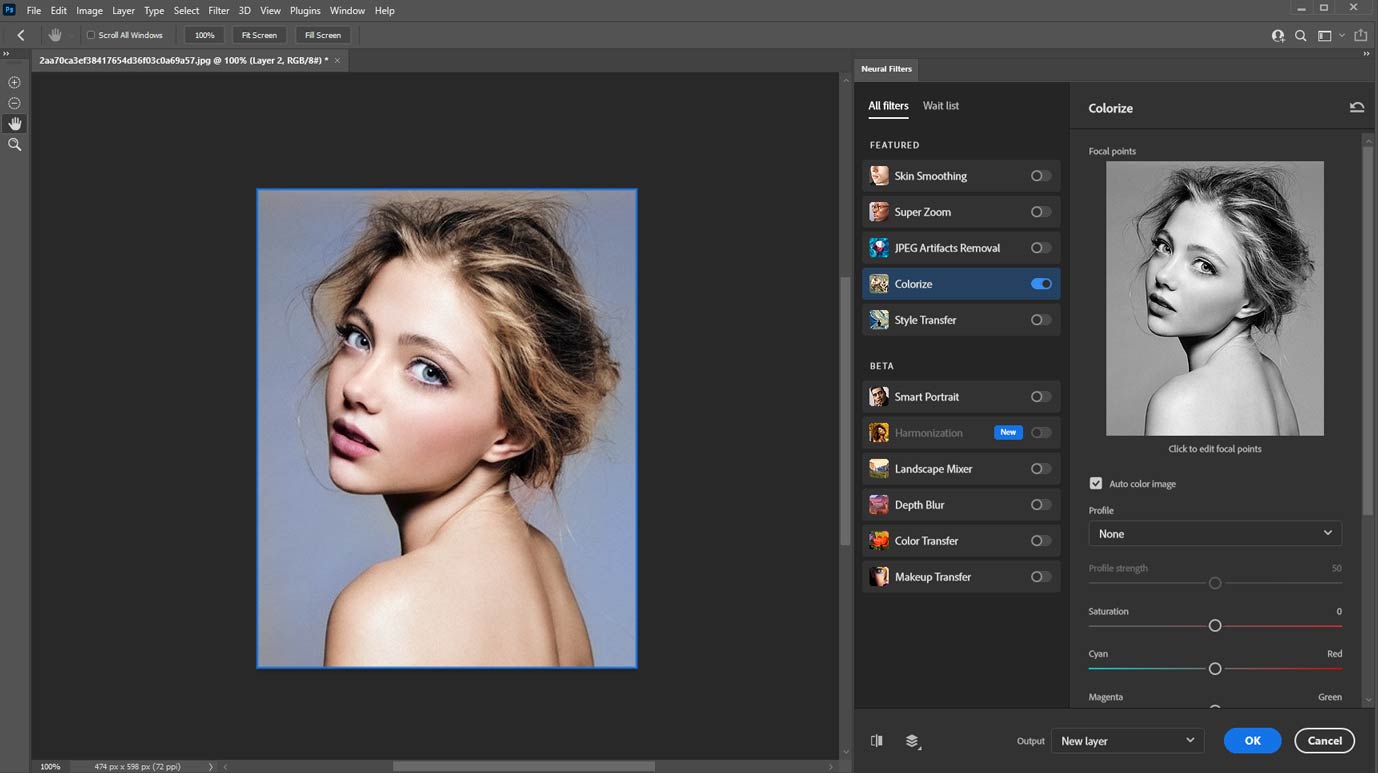Click the reset parameters icon beside Colorize
The image size is (1378, 773).
1356,108
